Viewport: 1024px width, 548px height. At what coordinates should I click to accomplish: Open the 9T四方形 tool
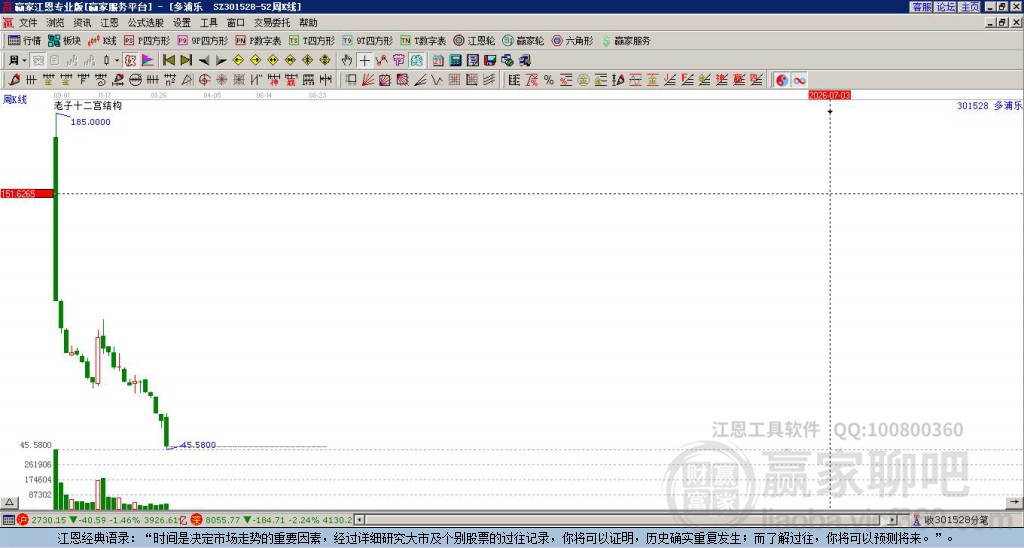click(x=367, y=40)
